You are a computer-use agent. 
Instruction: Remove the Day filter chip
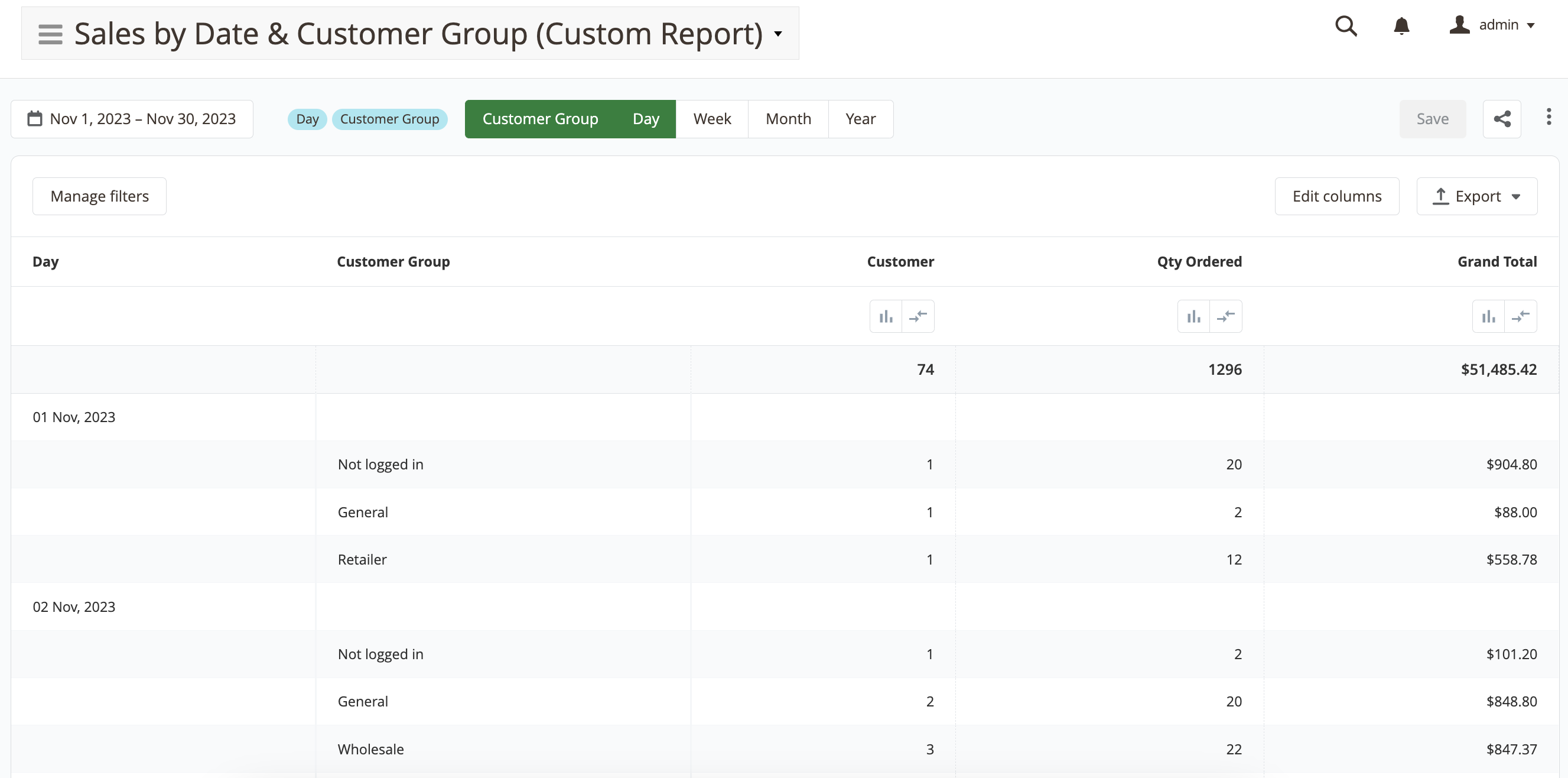tap(307, 119)
